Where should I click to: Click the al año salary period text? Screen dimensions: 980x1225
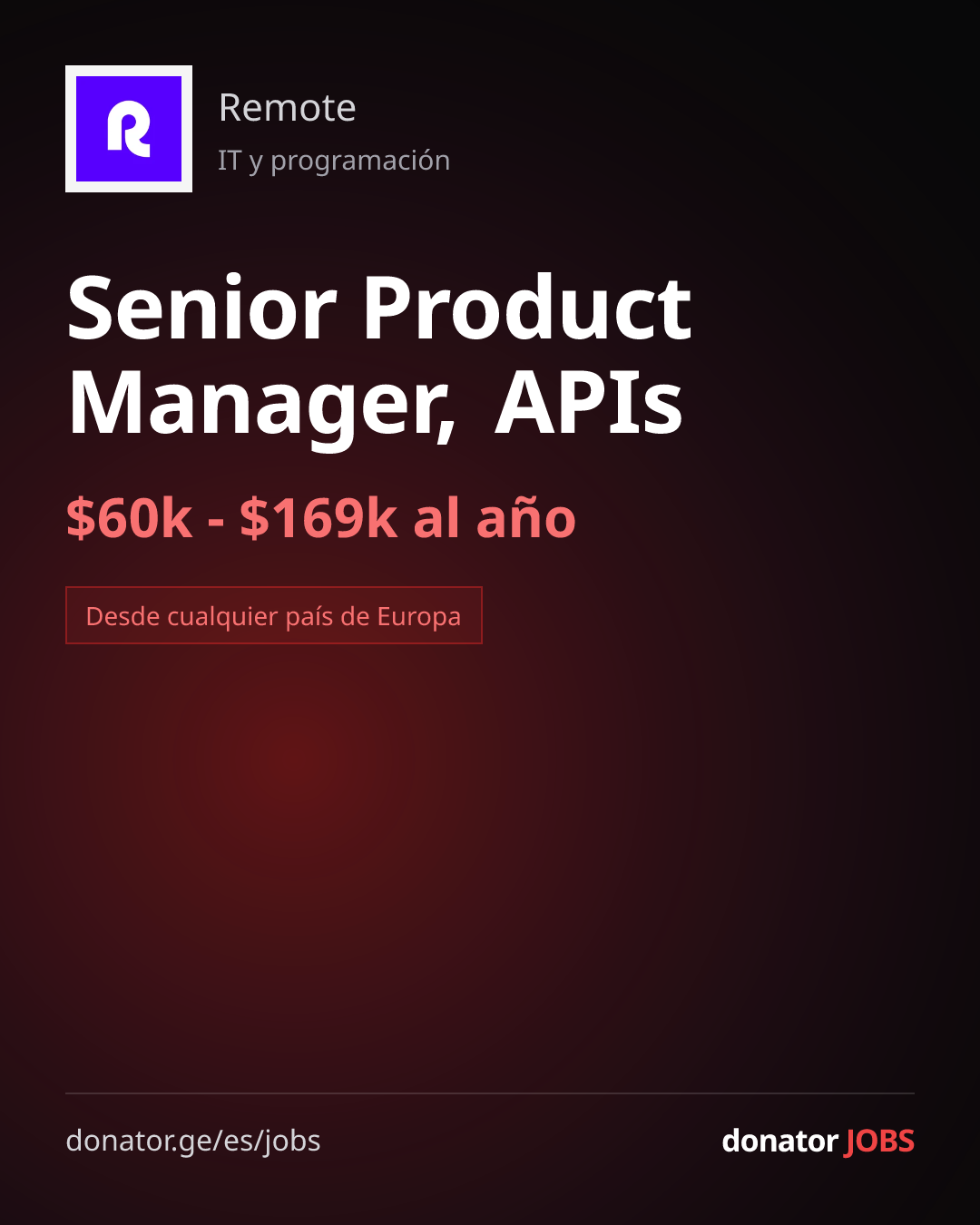pyautogui.click(x=495, y=518)
